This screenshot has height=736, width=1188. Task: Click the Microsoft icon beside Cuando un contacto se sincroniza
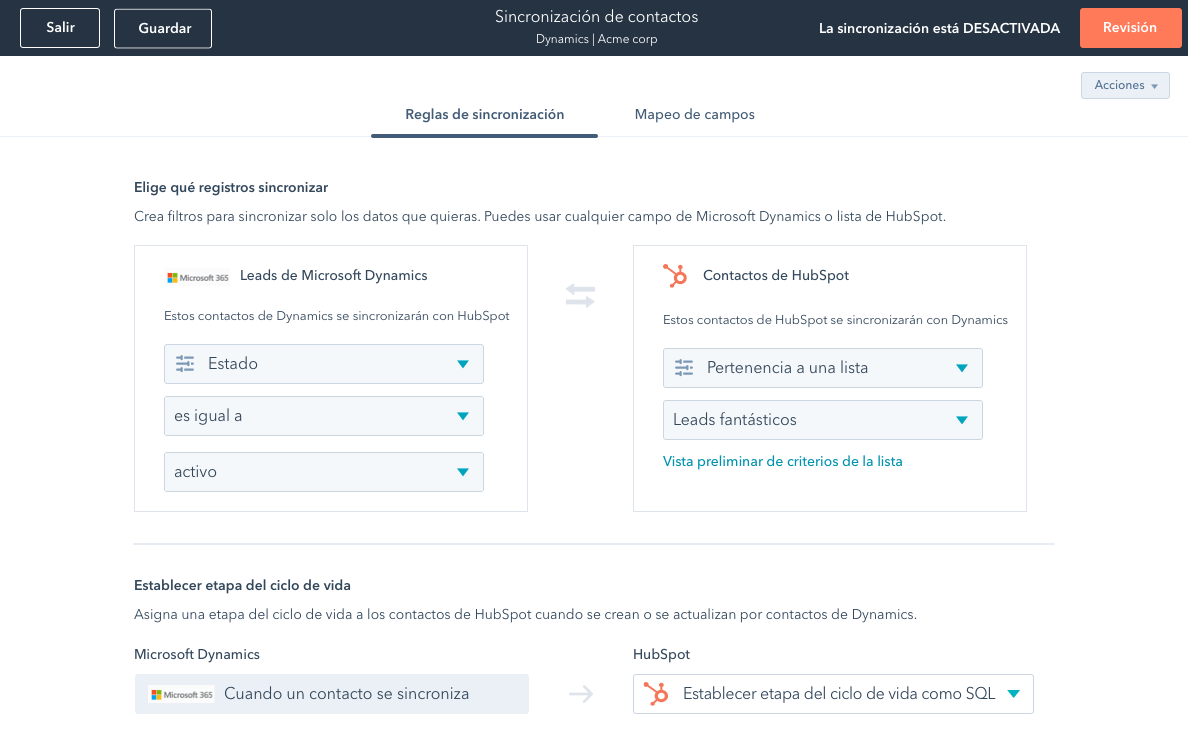[x=181, y=694]
